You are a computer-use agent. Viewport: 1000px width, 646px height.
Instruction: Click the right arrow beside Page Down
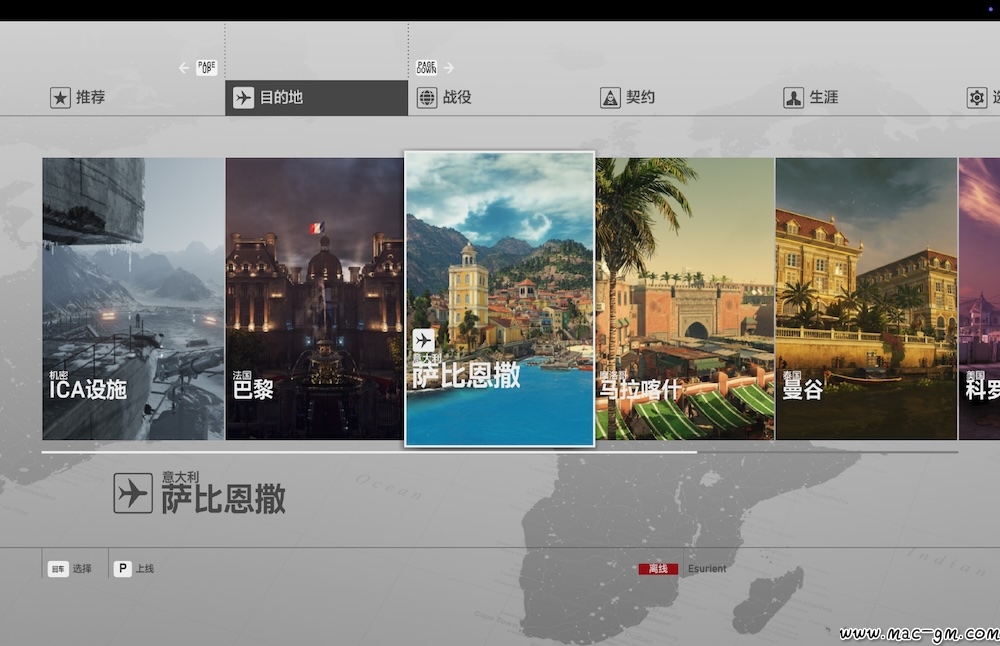click(x=449, y=68)
